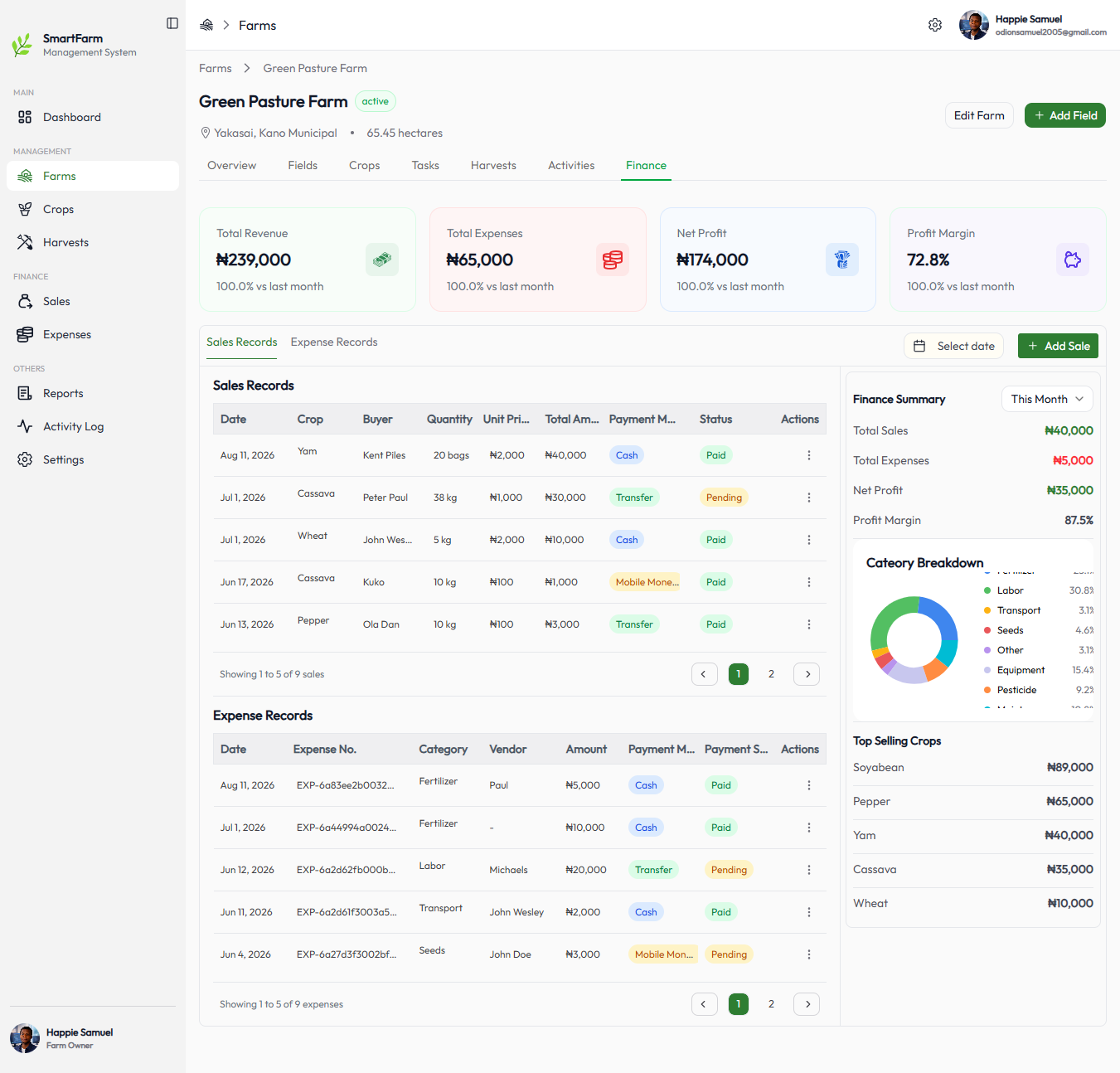Open actions menu for the Kent Piles sale
The width and height of the screenshot is (1120, 1073).
tap(809, 455)
